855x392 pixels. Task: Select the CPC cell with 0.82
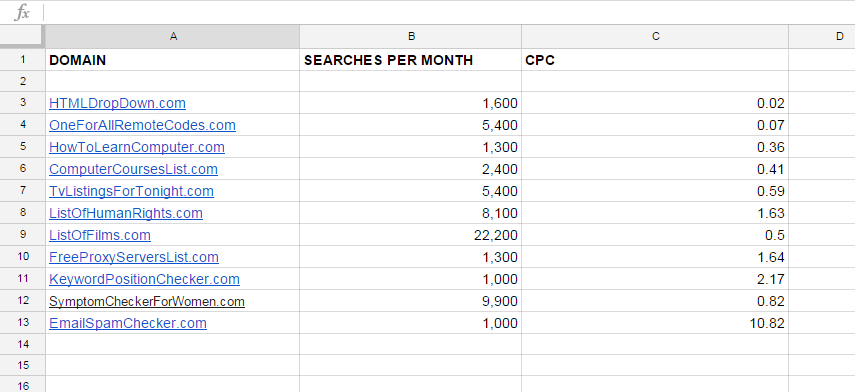click(x=655, y=301)
